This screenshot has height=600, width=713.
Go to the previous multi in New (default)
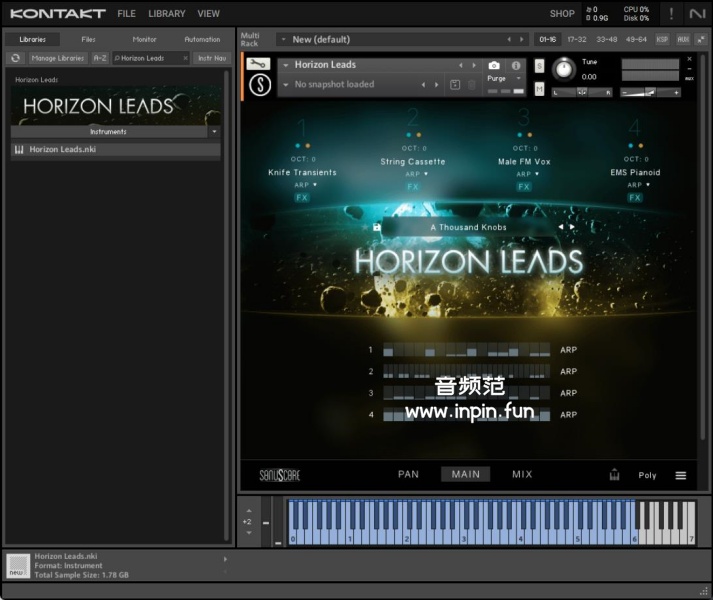pos(509,40)
